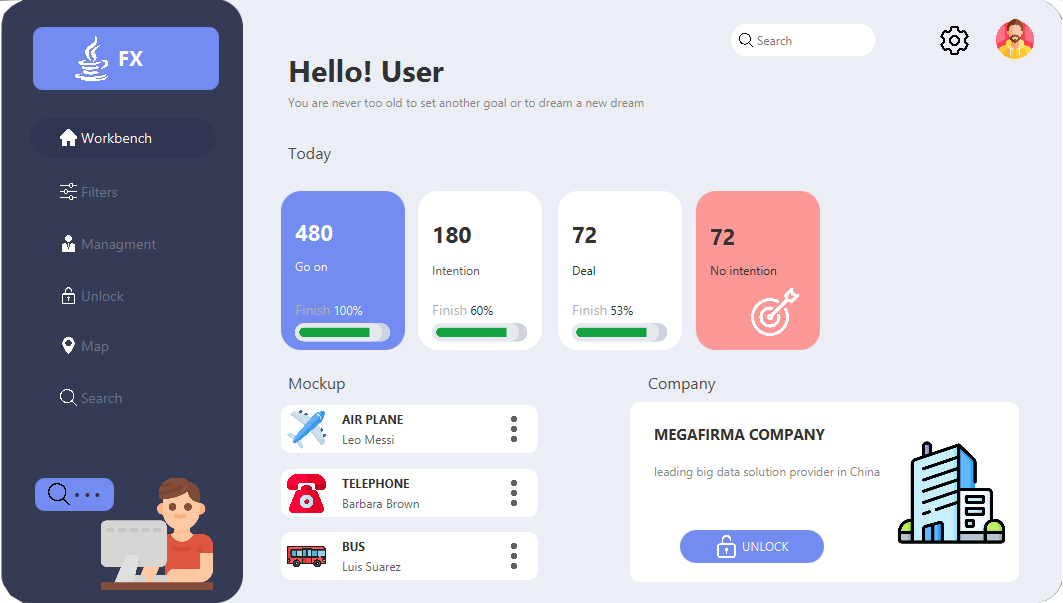Screen dimensions: 1063x603
Task: Click the bus icon next to Luis Suarez
Action: click(306, 556)
